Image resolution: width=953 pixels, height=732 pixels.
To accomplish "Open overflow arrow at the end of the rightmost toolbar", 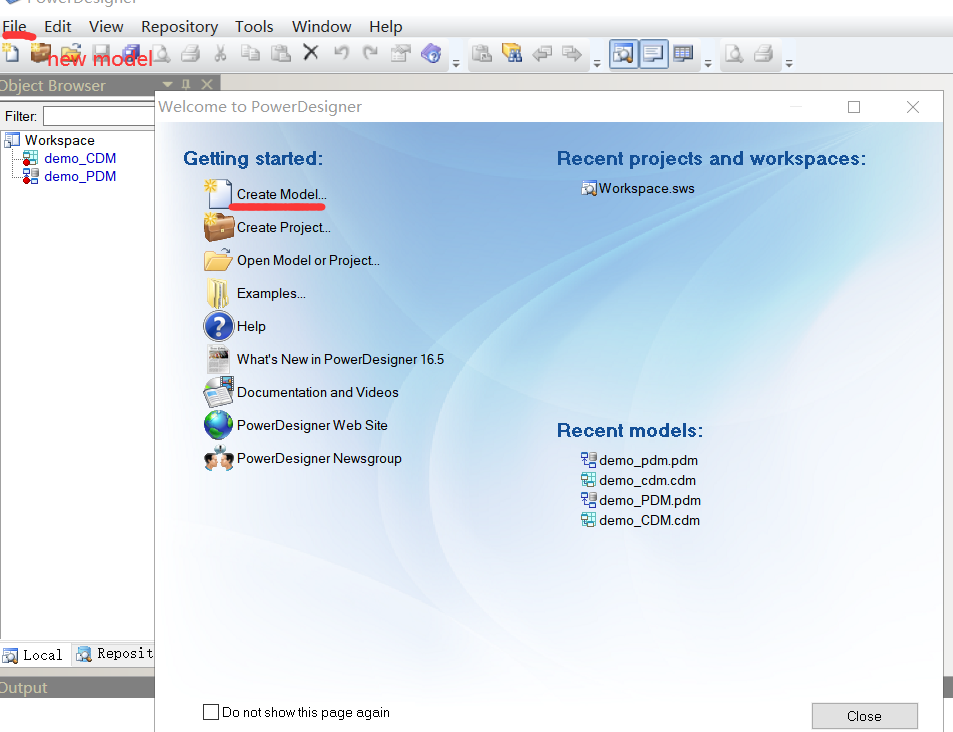I will [789, 63].
